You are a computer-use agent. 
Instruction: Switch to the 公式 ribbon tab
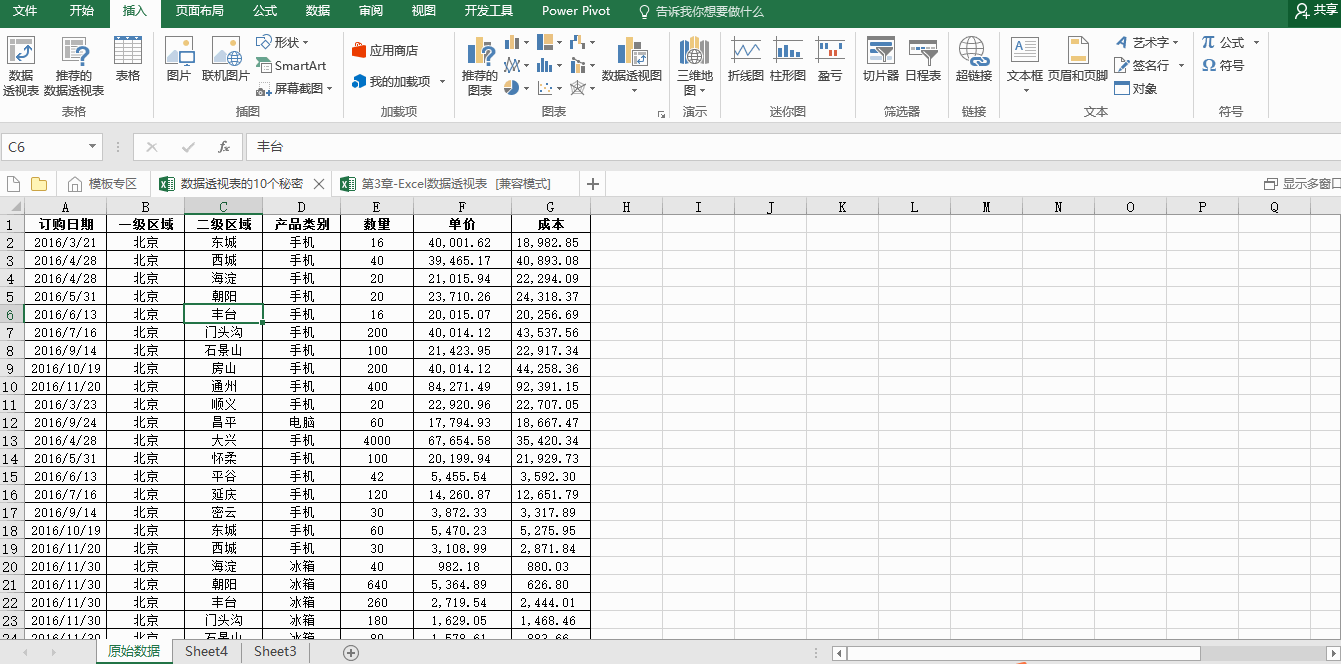(x=265, y=11)
